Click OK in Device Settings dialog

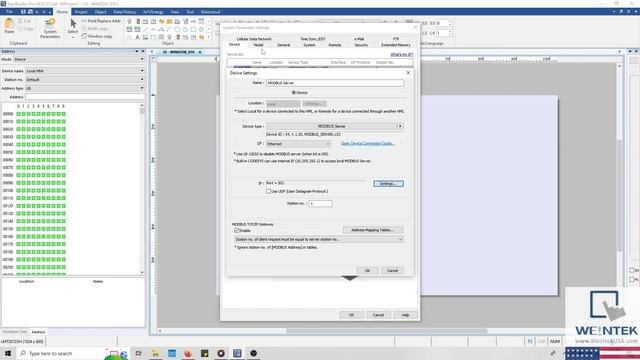(x=367, y=271)
